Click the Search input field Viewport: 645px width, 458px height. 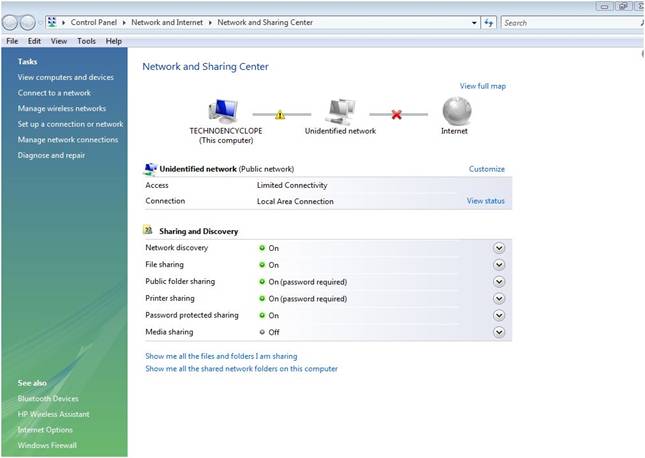tap(571, 23)
